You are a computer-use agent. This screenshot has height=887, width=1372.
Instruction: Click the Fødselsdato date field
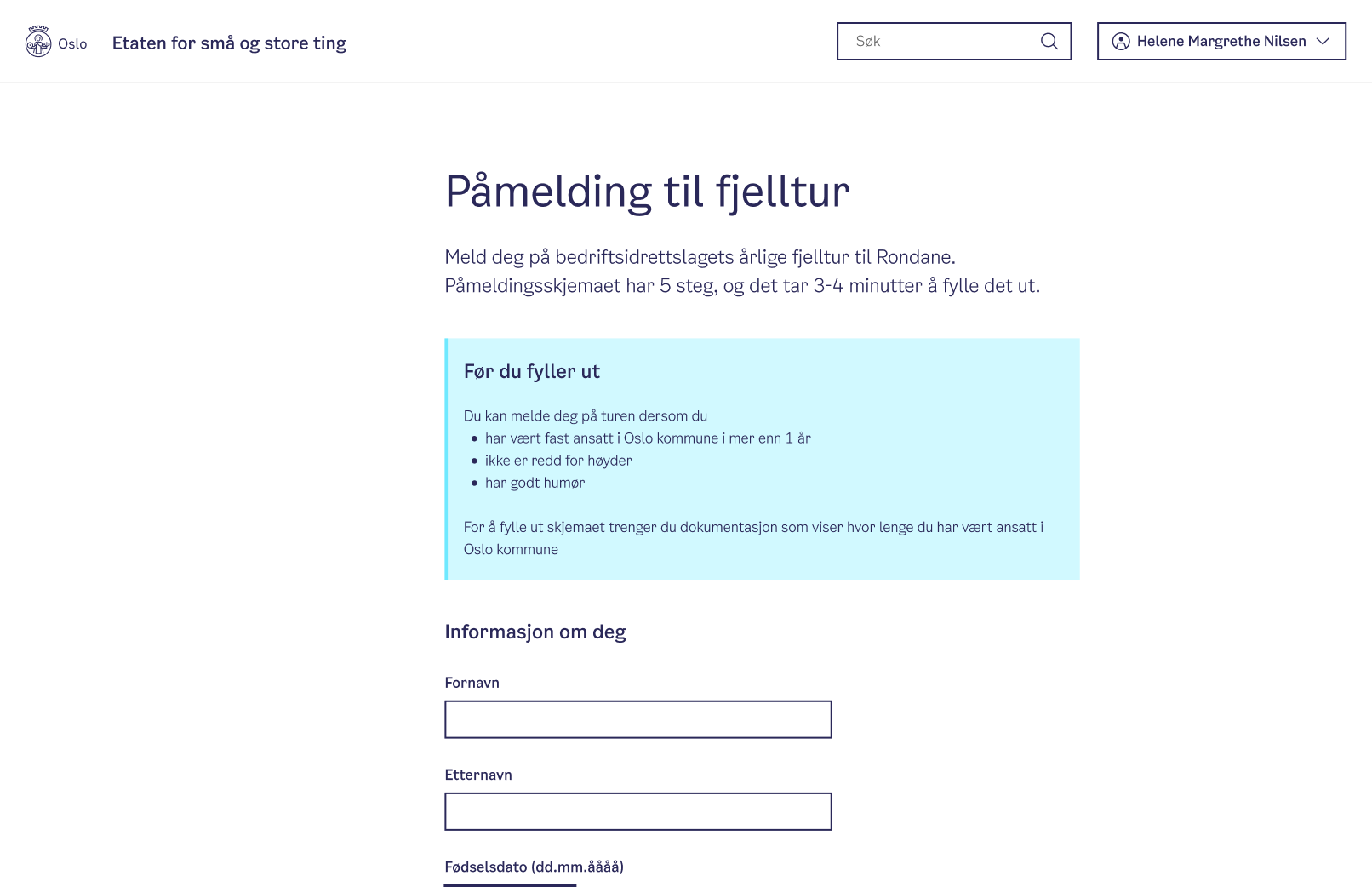(509, 884)
